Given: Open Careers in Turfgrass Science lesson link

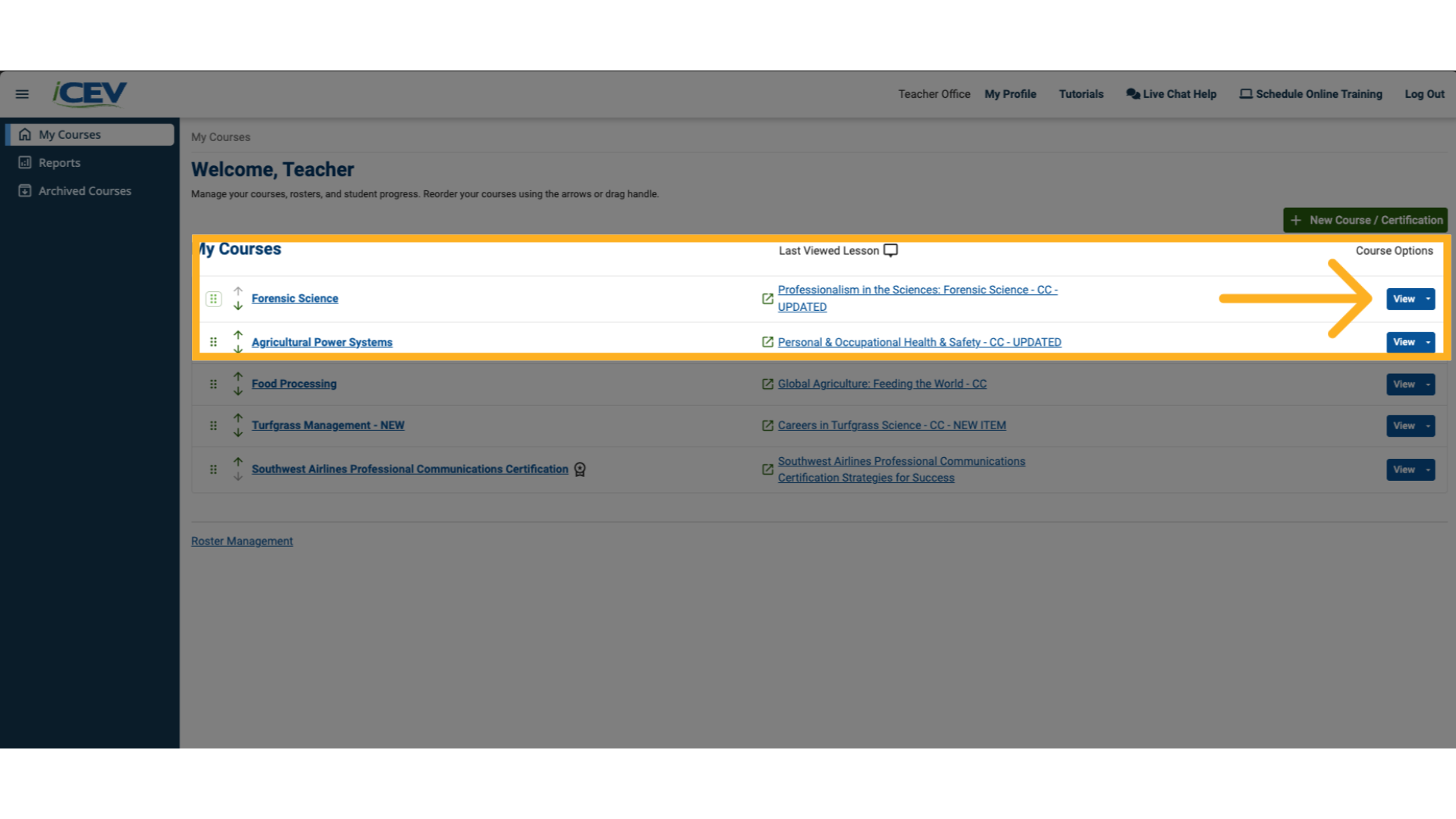Looking at the screenshot, I should (892, 425).
